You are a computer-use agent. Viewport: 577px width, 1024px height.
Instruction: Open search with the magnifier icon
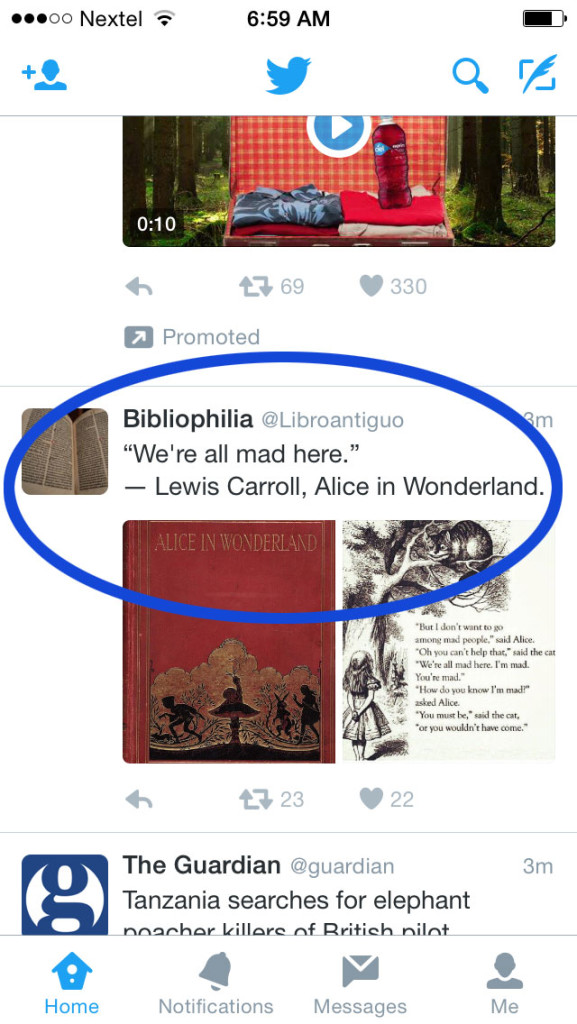pyautogui.click(x=470, y=76)
